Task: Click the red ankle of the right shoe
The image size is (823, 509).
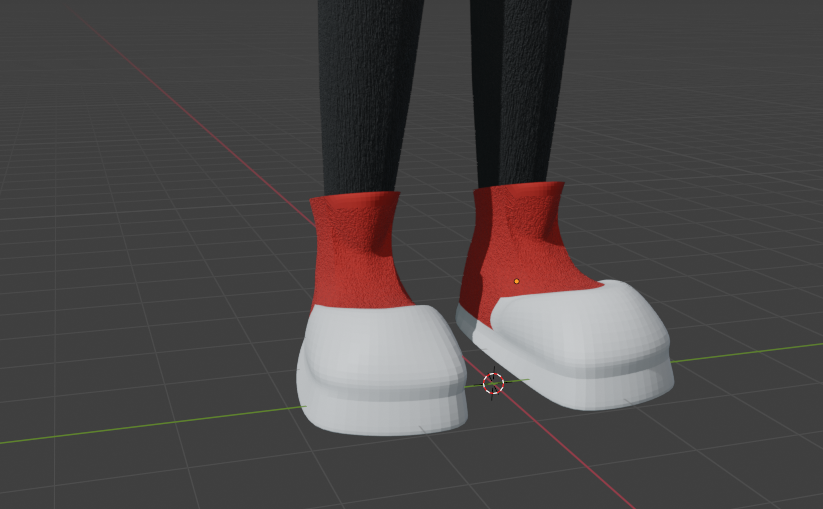Action: 525,235
